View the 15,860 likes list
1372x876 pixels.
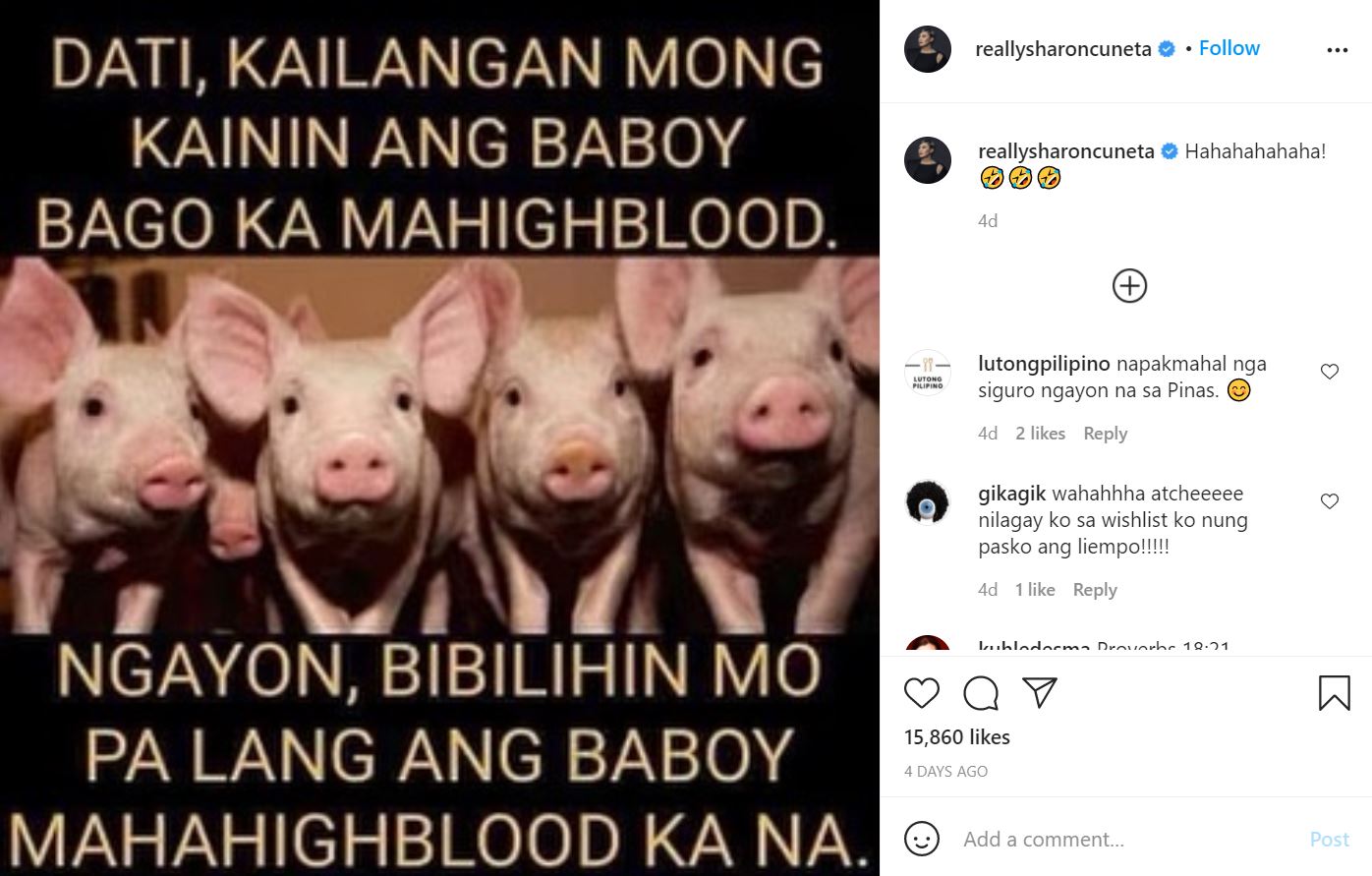[957, 736]
